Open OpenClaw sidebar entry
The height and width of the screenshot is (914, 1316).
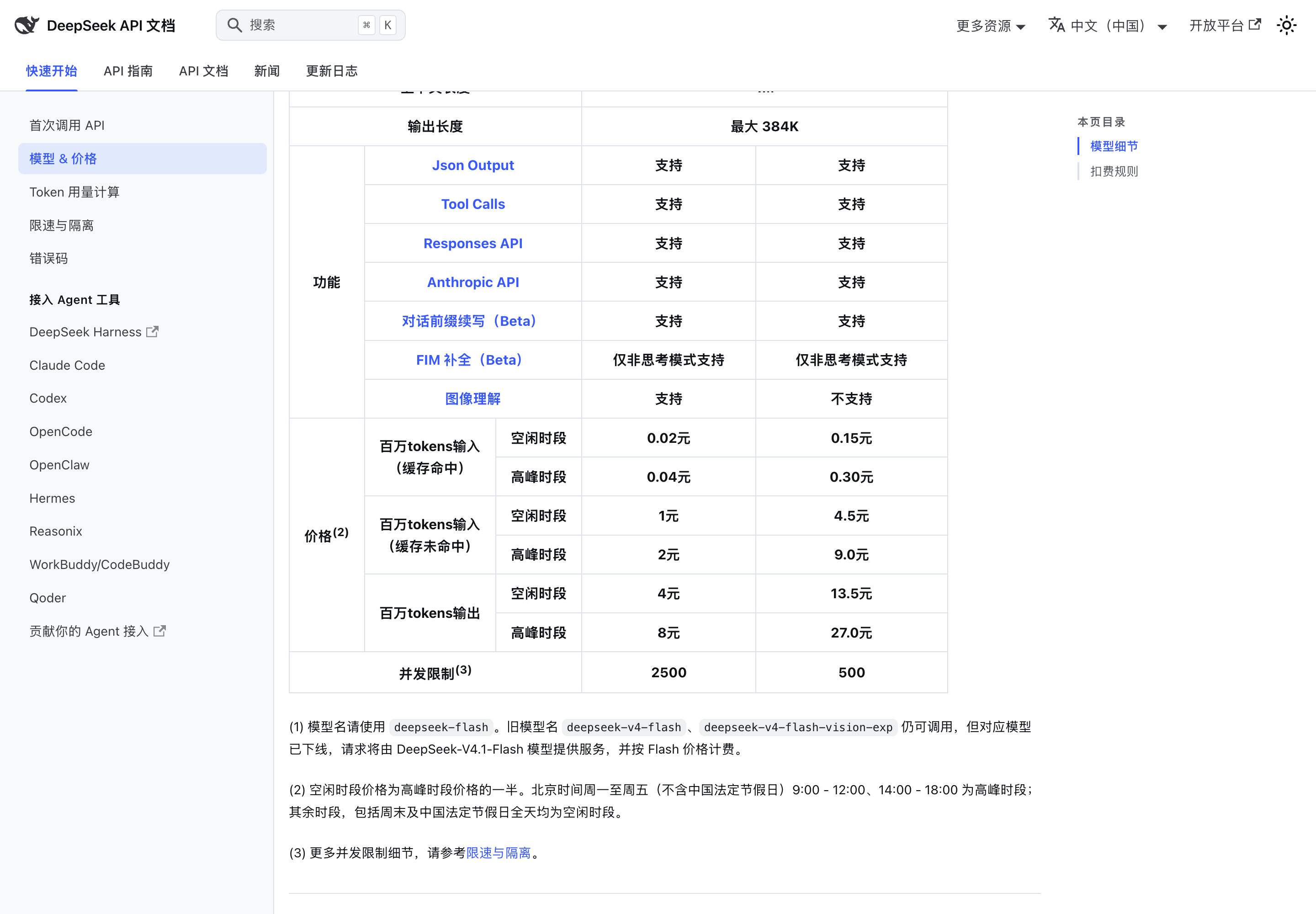point(143,465)
